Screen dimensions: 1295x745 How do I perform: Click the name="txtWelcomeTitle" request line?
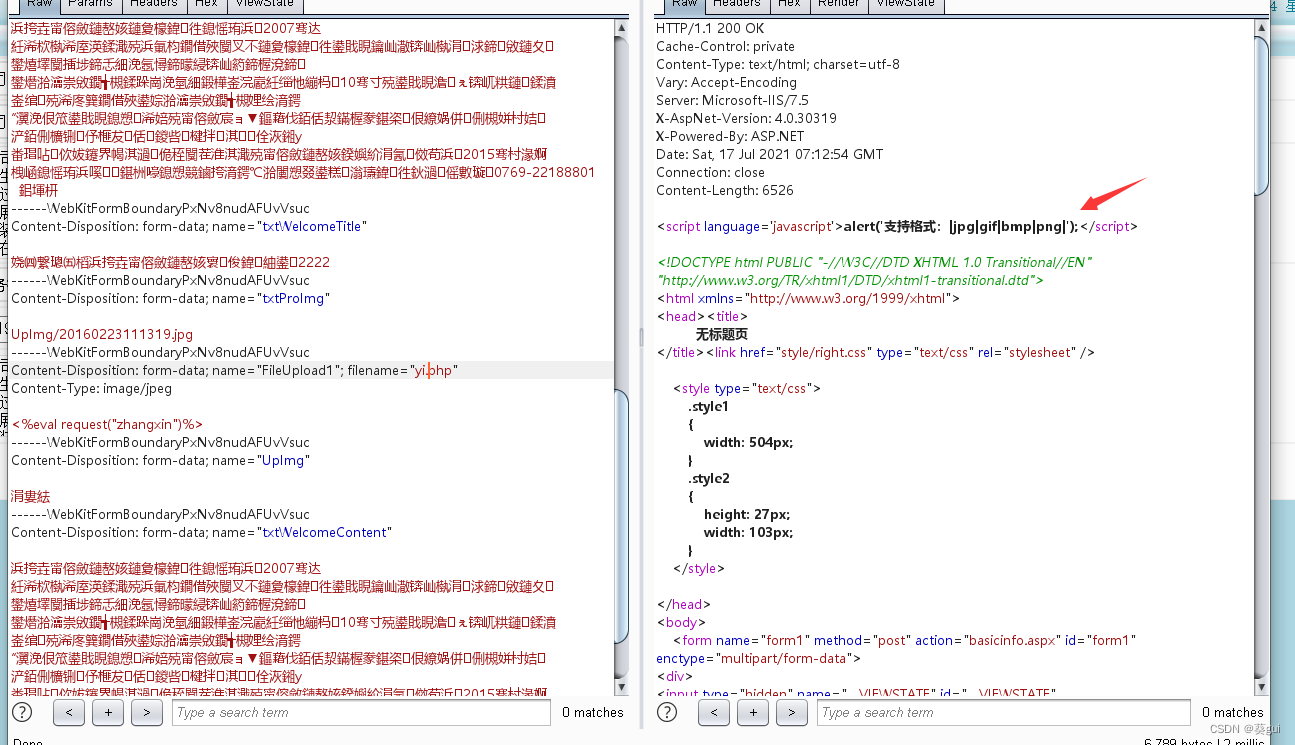[x=189, y=226]
